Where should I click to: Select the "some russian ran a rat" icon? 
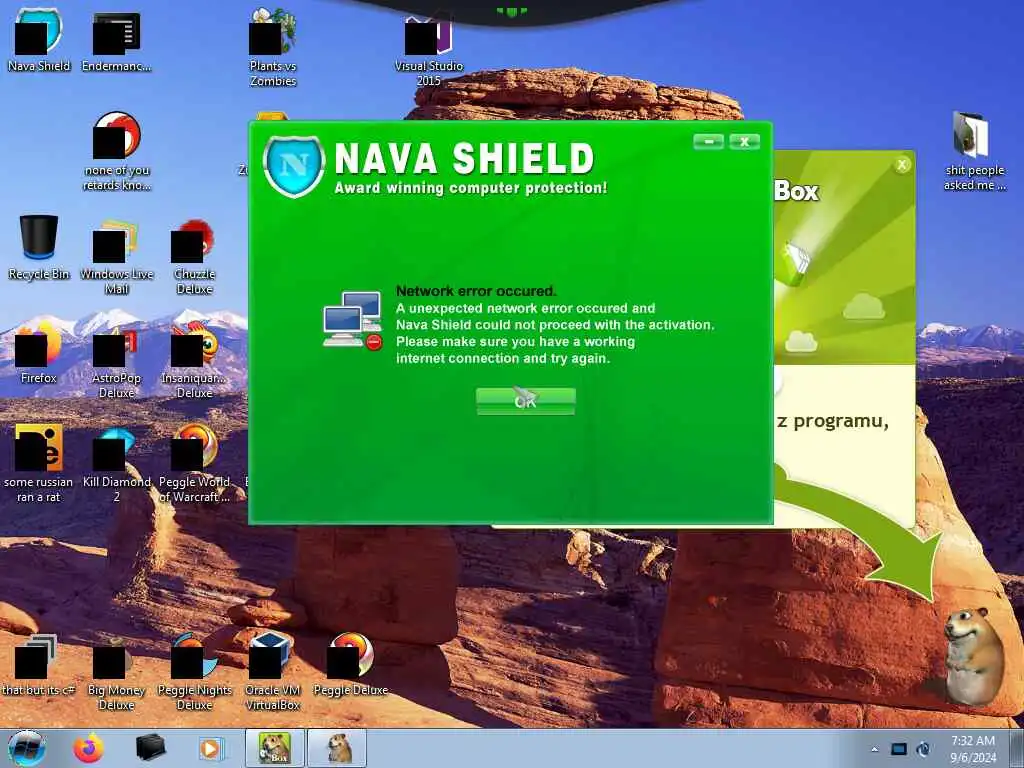[39, 463]
